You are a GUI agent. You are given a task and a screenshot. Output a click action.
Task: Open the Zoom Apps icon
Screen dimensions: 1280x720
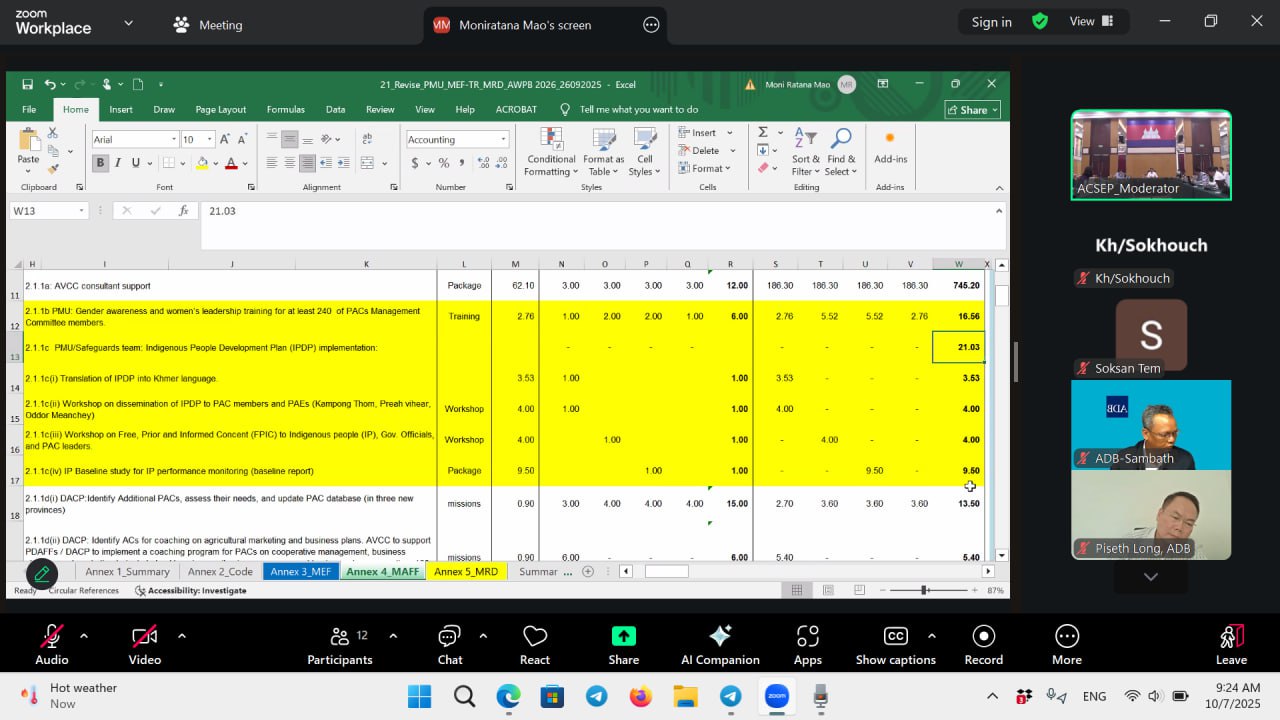(x=807, y=637)
